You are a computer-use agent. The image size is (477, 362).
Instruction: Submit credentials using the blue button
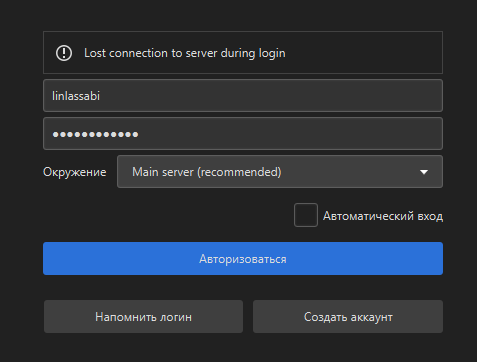coord(243,259)
